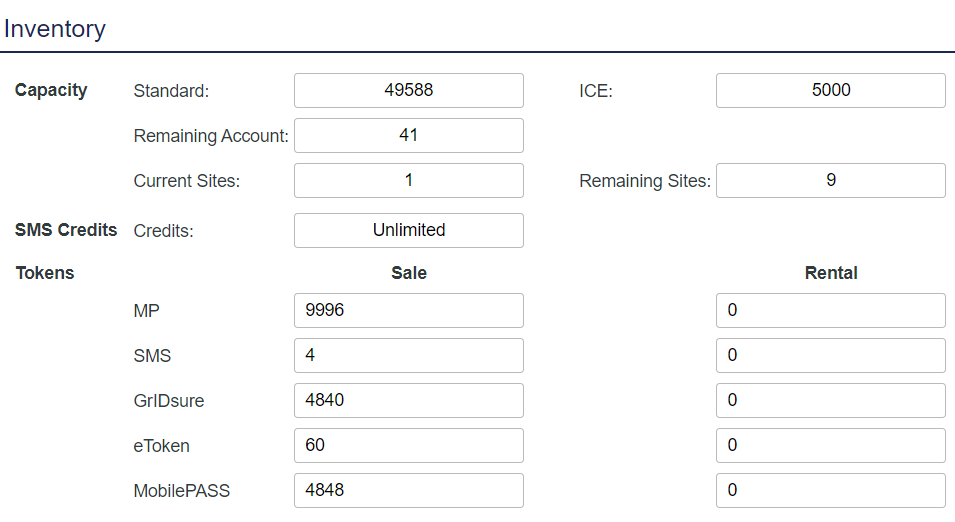The image size is (955, 522).
Task: Click the Rental column header
Action: [831, 273]
